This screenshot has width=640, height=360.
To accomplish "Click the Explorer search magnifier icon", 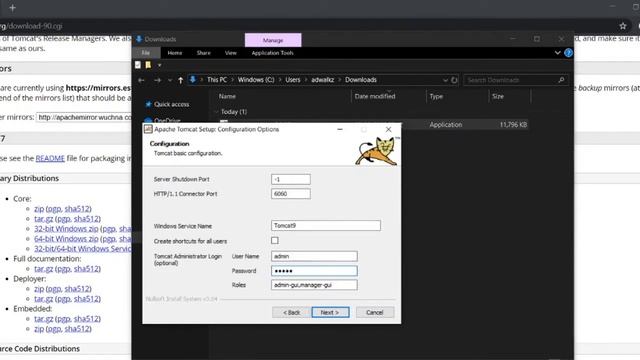I will point(561,80).
